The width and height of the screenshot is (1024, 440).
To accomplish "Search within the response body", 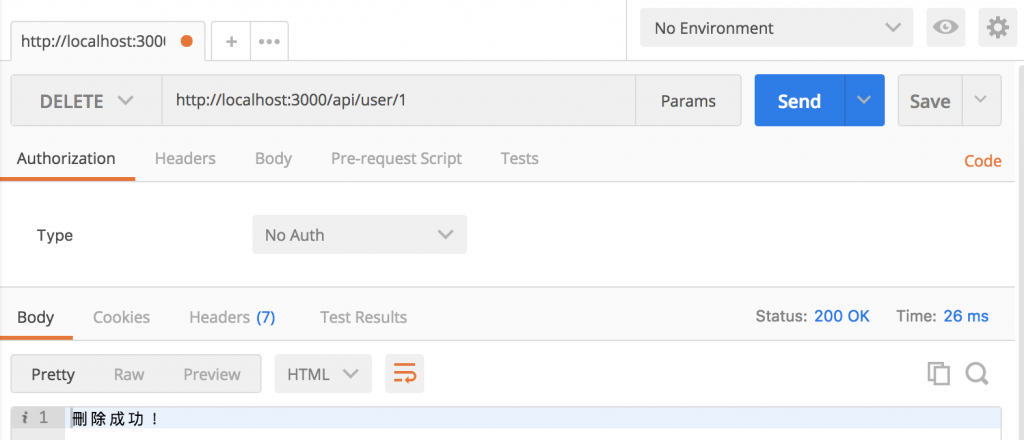I will tap(977, 374).
